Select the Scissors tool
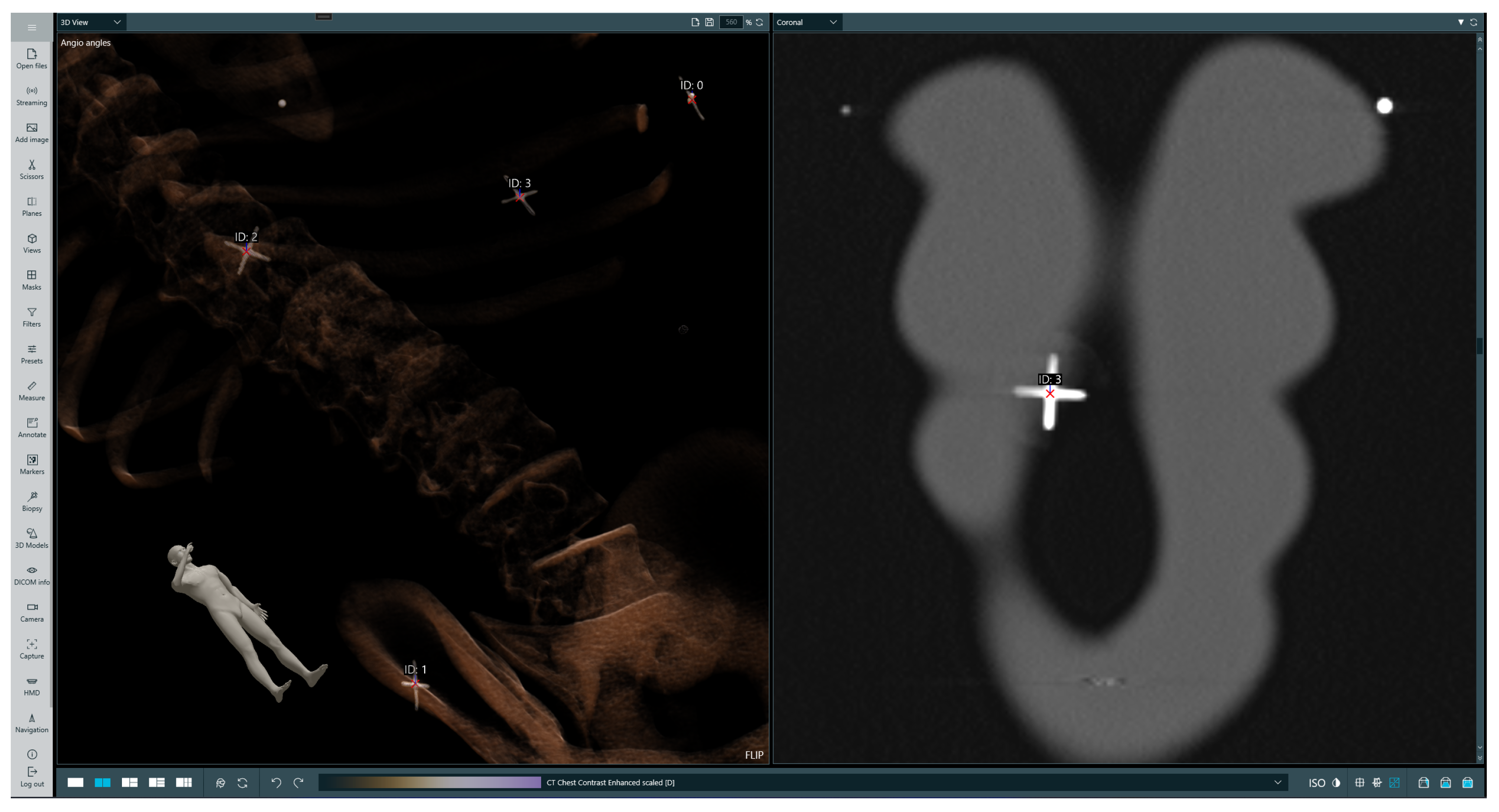Image resolution: width=1499 pixels, height=812 pixels. pyautogui.click(x=31, y=169)
